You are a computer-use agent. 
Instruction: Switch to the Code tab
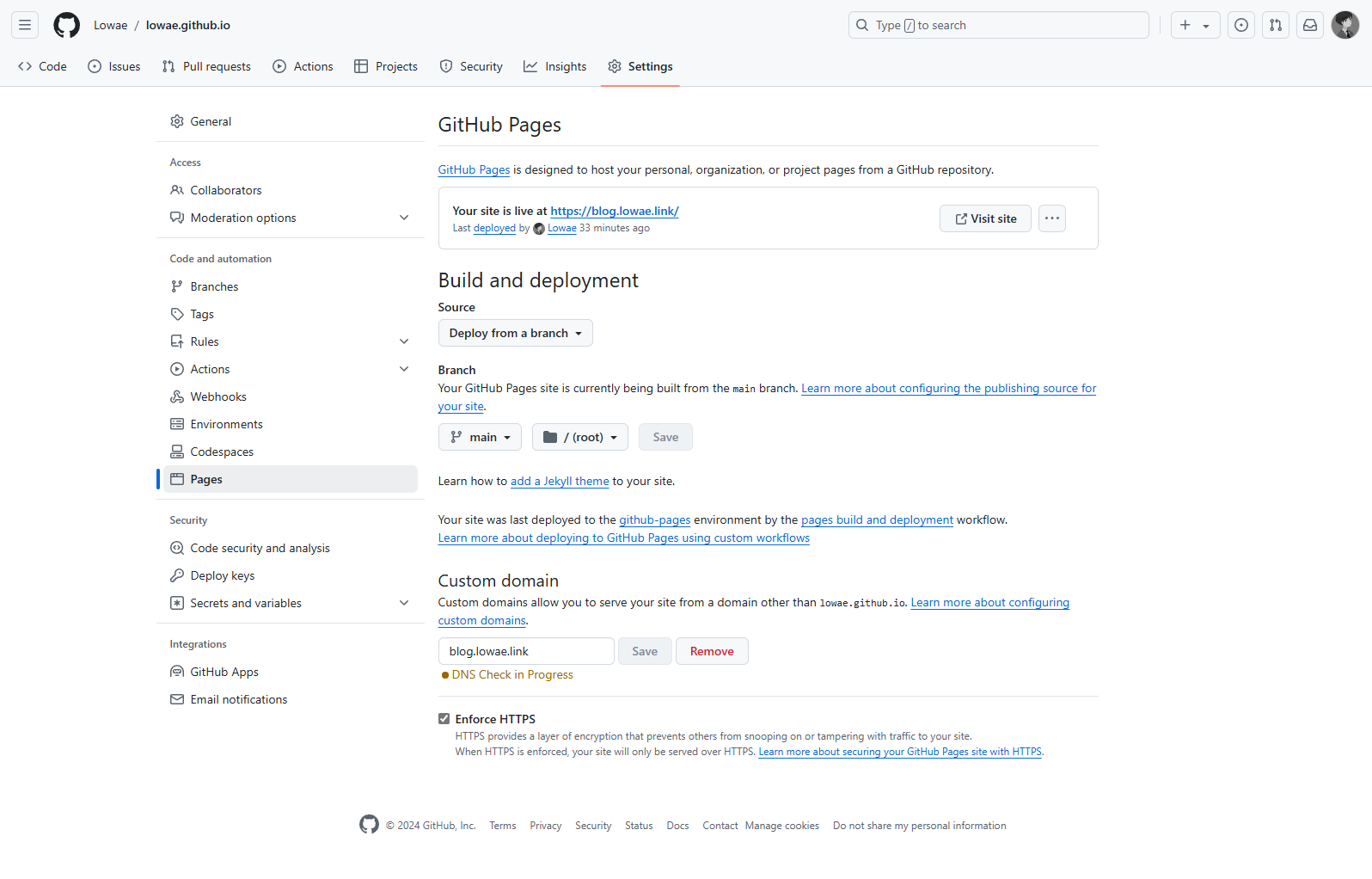coord(42,66)
